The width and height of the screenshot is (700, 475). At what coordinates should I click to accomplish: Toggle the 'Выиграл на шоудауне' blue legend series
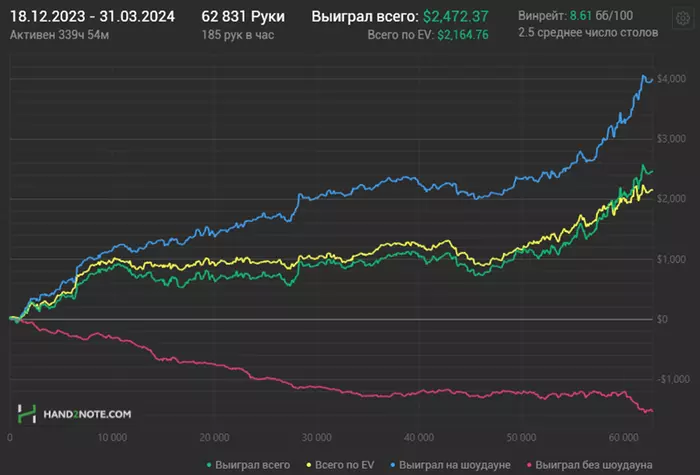[450, 465]
